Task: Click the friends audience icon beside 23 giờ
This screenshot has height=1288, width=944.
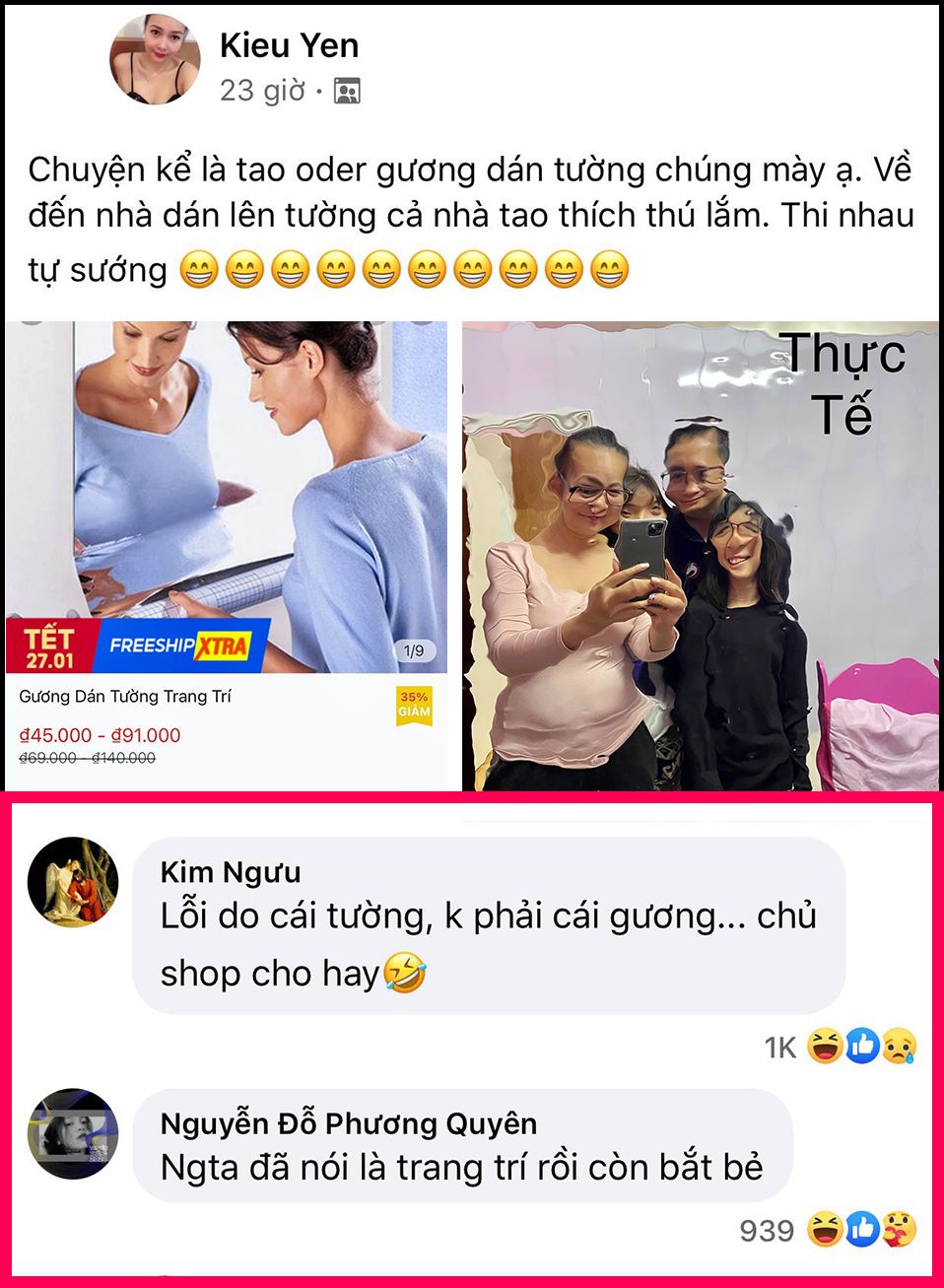Action: click(x=347, y=91)
